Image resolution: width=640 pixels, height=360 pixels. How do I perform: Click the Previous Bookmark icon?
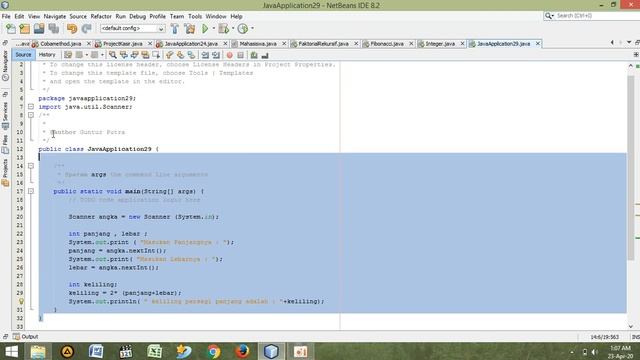click(x=170, y=55)
